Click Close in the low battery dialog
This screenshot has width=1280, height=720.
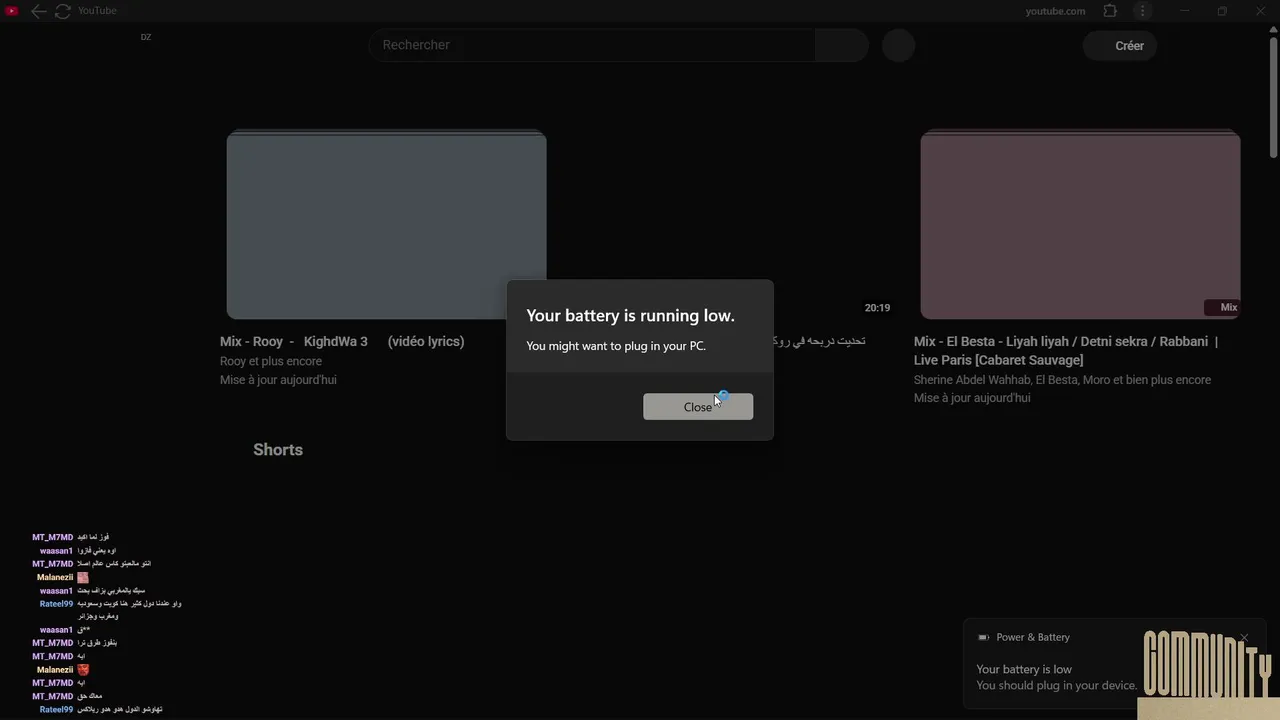click(698, 406)
